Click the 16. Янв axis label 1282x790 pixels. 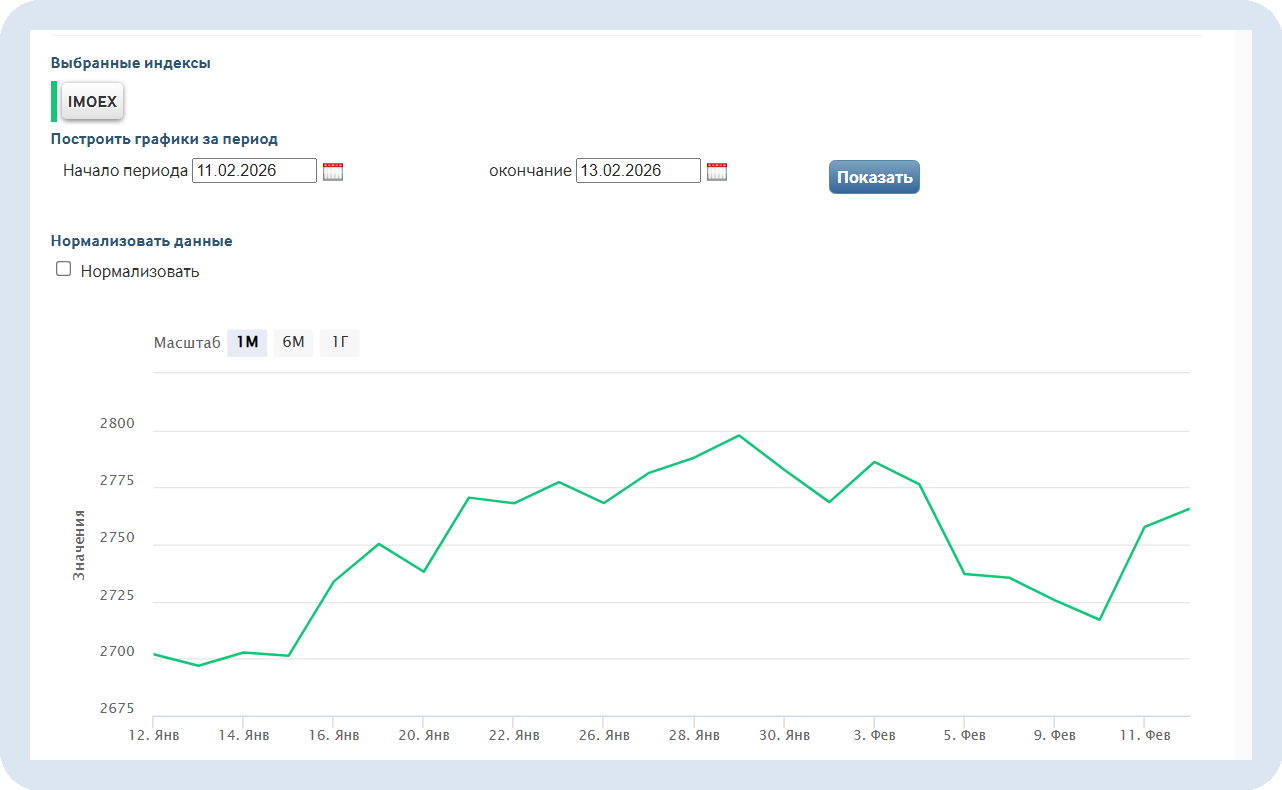click(x=333, y=735)
